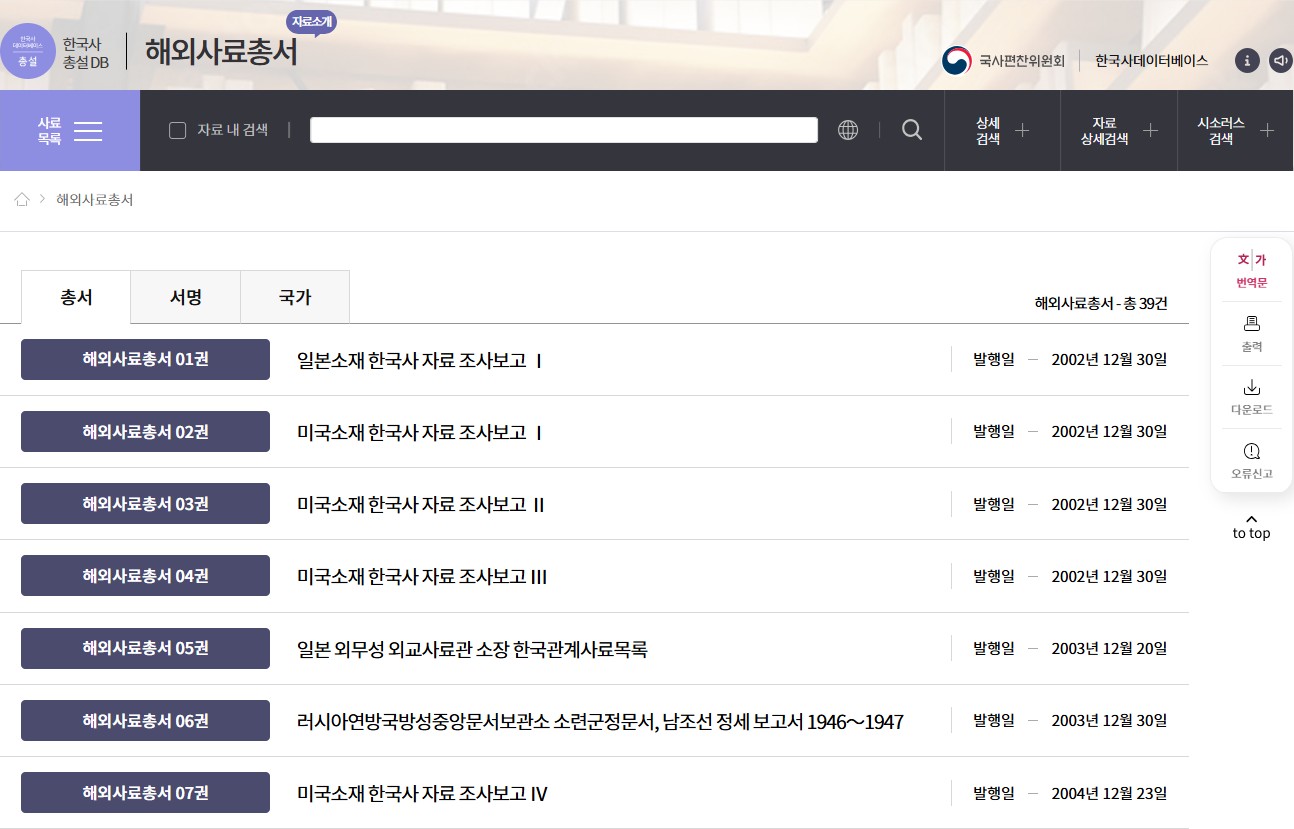Expand the 시소러스 검색 panel
The width and height of the screenshot is (1294, 829).
1235,131
